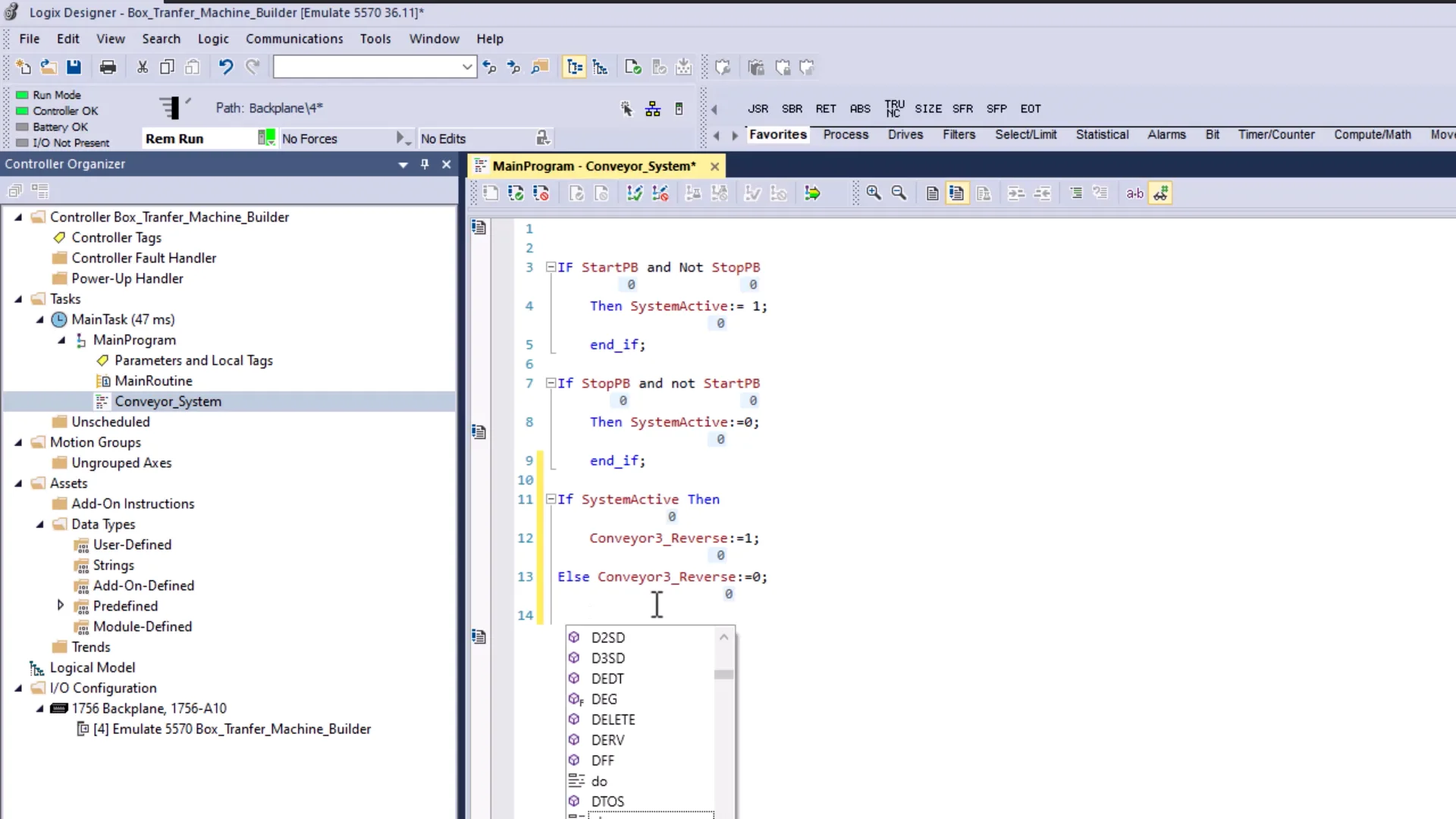Expand the Predefined data types node

pos(61,606)
